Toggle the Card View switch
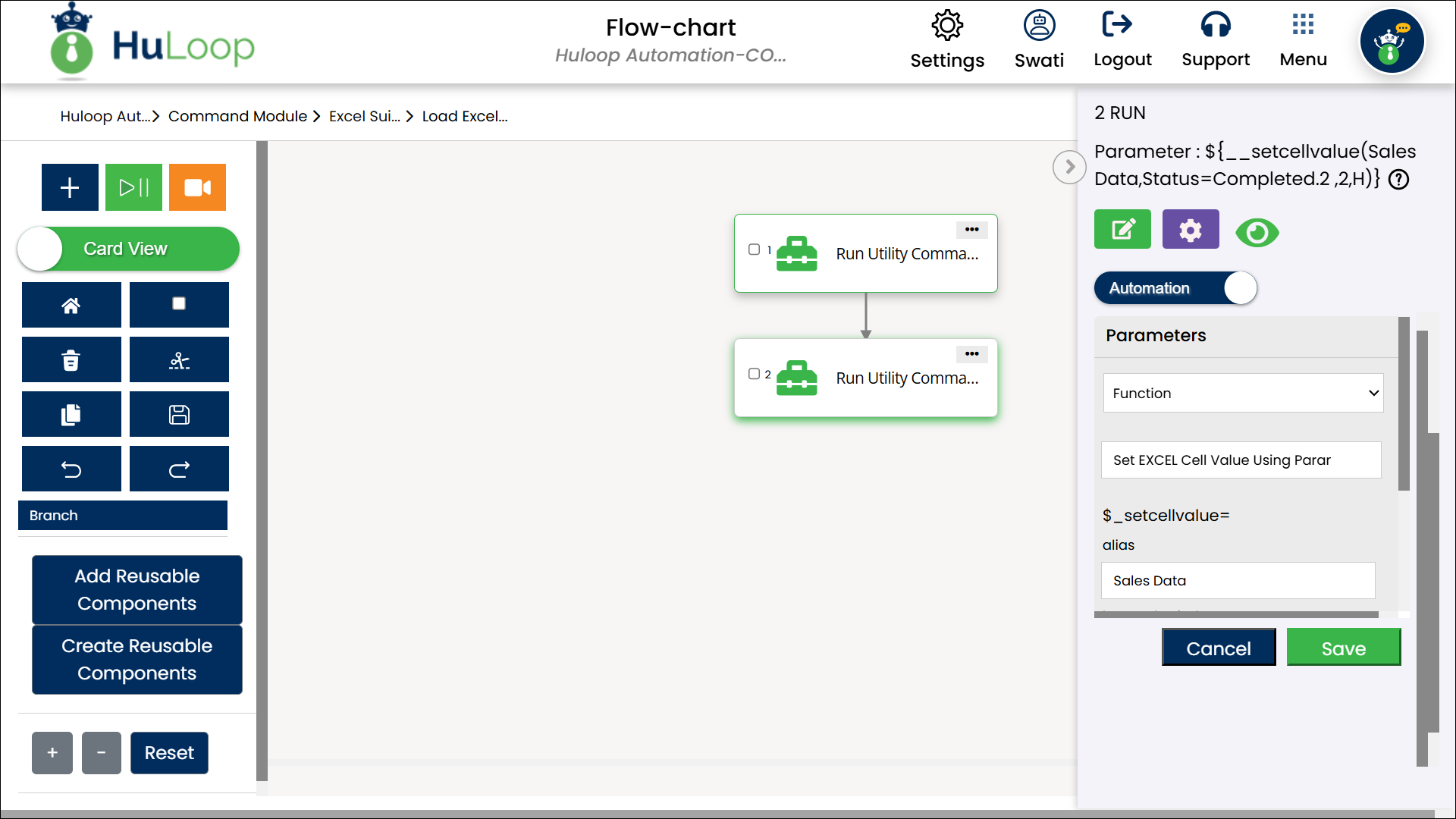The width and height of the screenshot is (1456, 819). tap(127, 249)
